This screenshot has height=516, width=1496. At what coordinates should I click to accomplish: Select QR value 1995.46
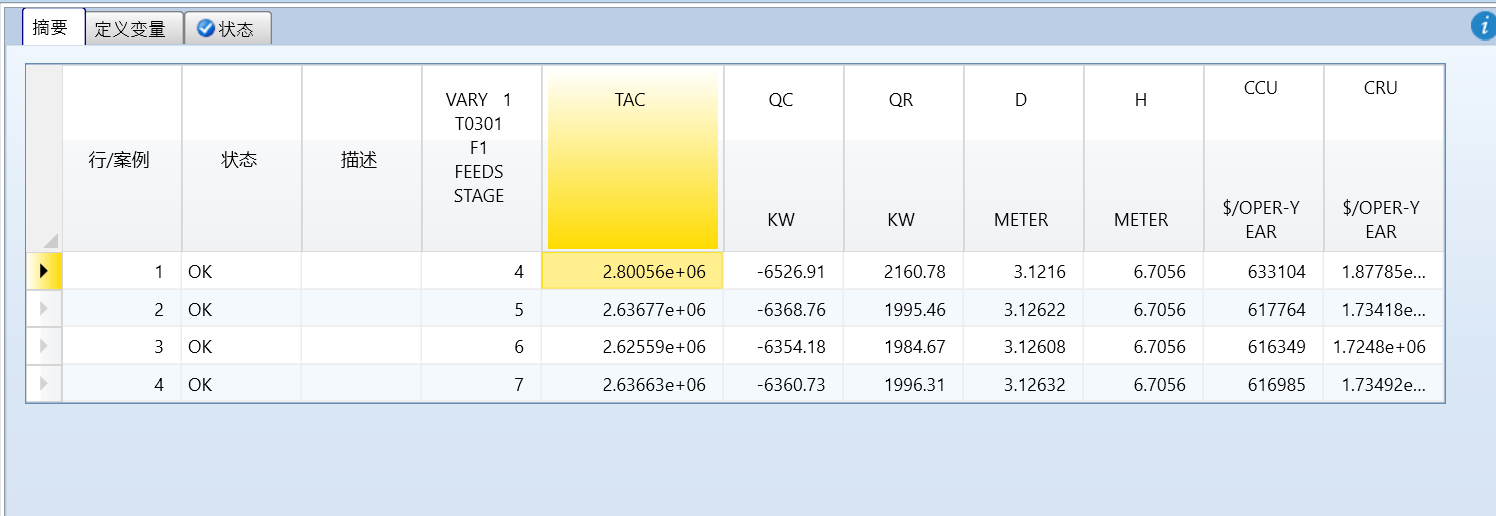(x=903, y=309)
